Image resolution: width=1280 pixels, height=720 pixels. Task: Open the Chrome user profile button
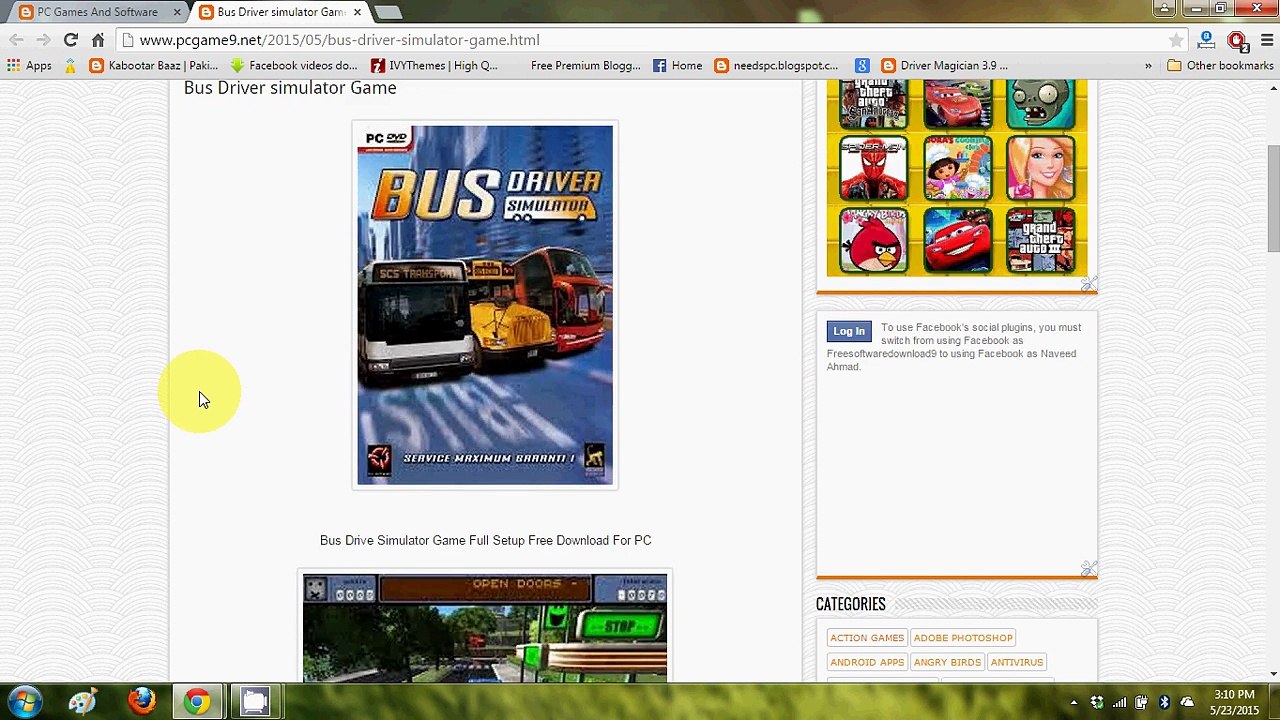point(1164,9)
